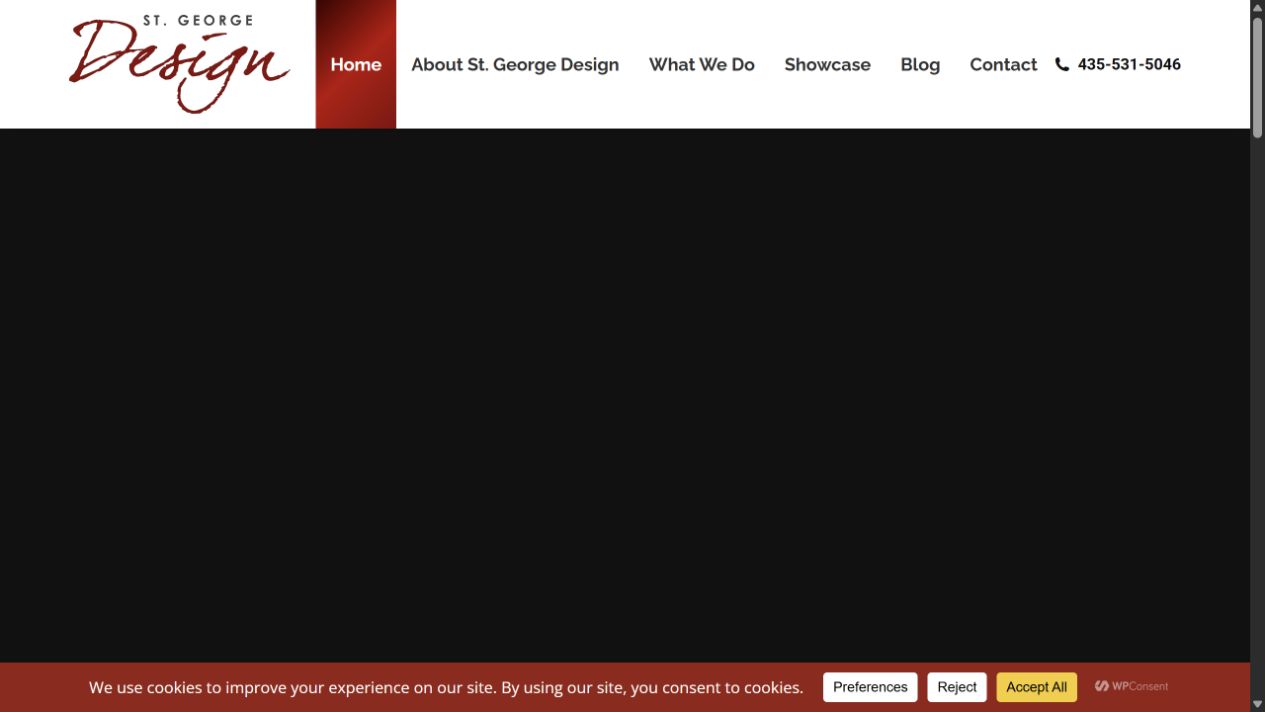Open the Blog page
This screenshot has height=712, width=1265.
tap(920, 65)
